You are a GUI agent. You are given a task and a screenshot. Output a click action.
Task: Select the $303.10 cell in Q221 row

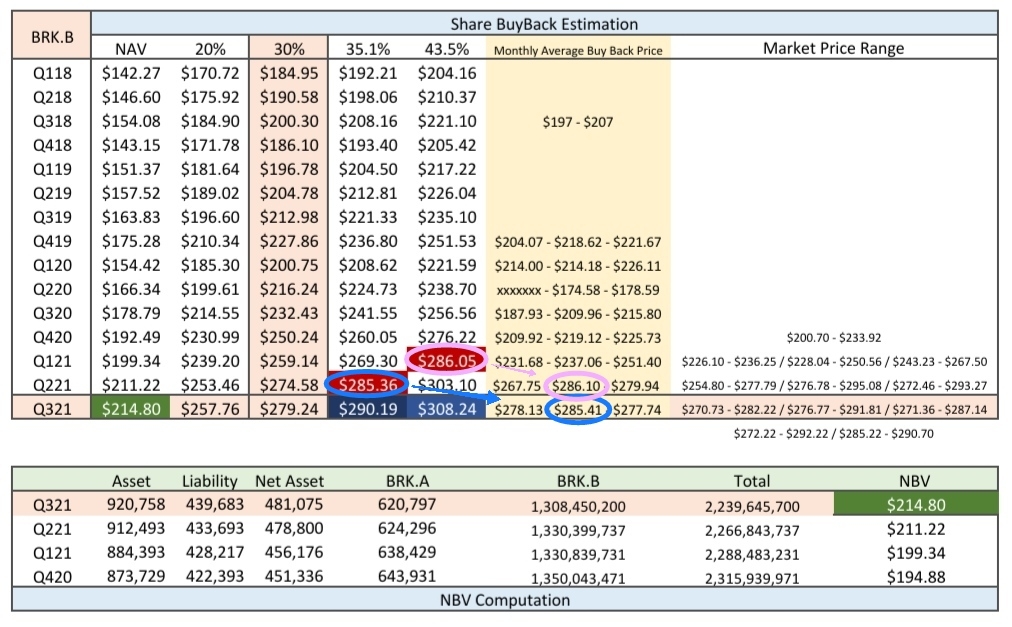pos(447,385)
